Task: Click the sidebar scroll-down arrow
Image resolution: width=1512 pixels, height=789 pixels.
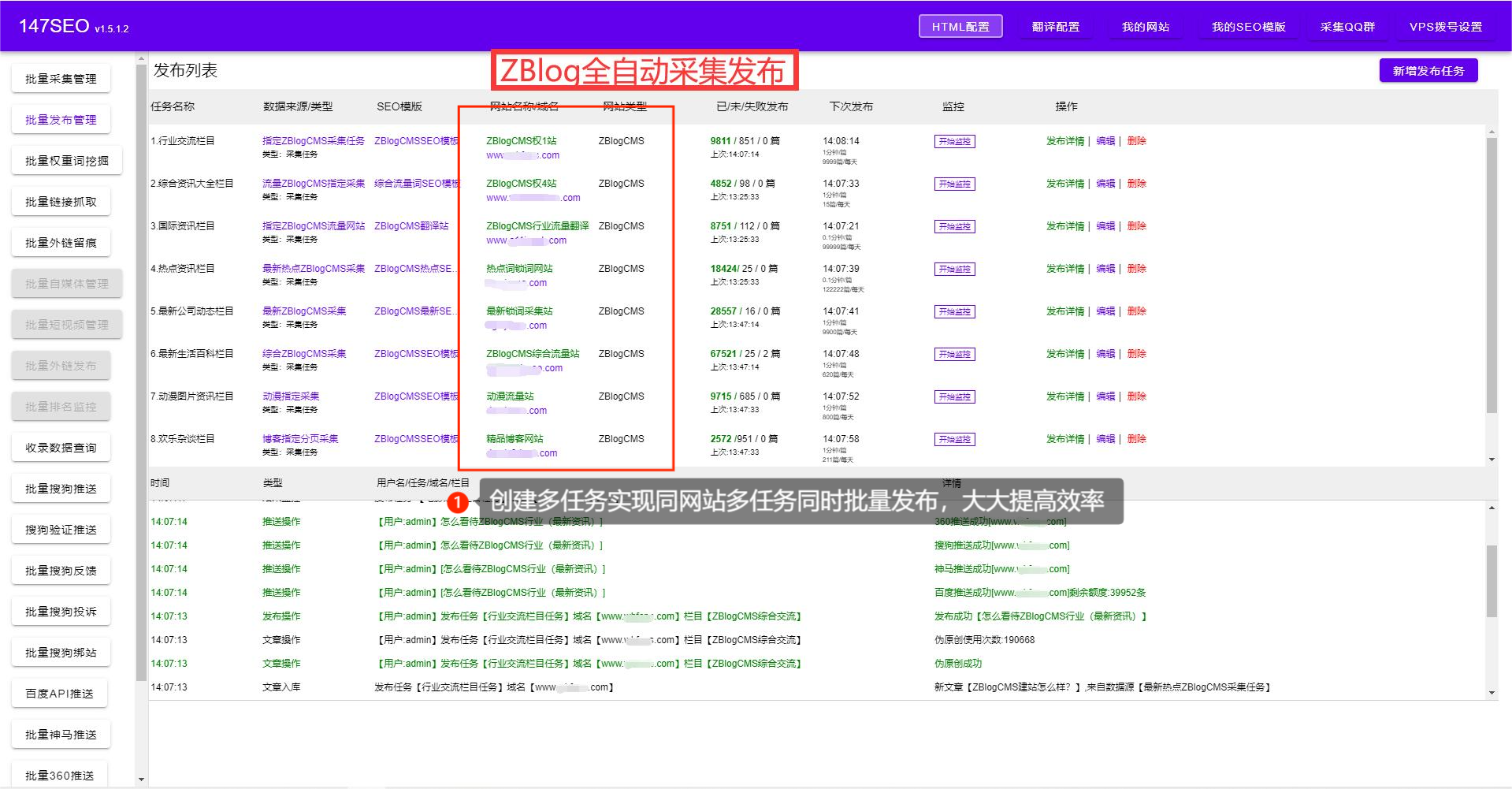Action: (x=141, y=780)
